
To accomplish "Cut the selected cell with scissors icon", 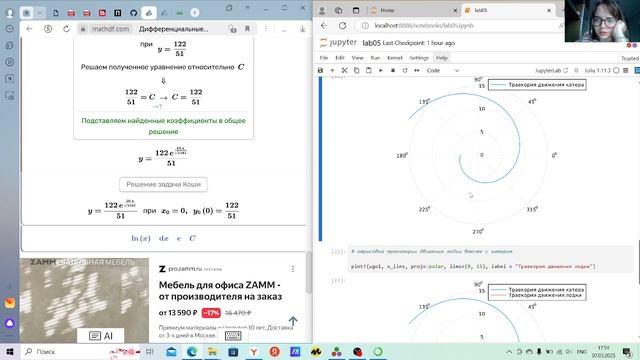I will [344, 71].
